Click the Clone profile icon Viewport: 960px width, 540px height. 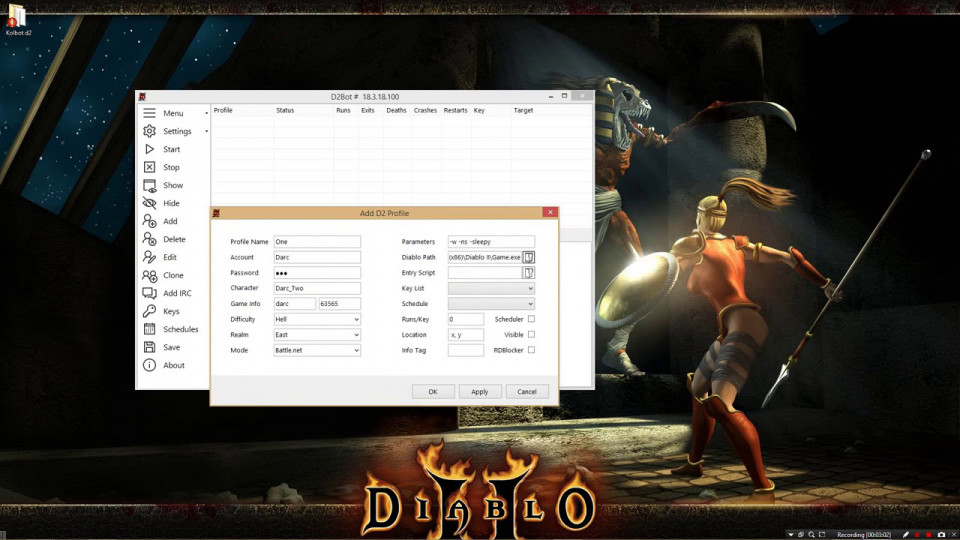pyautogui.click(x=149, y=275)
